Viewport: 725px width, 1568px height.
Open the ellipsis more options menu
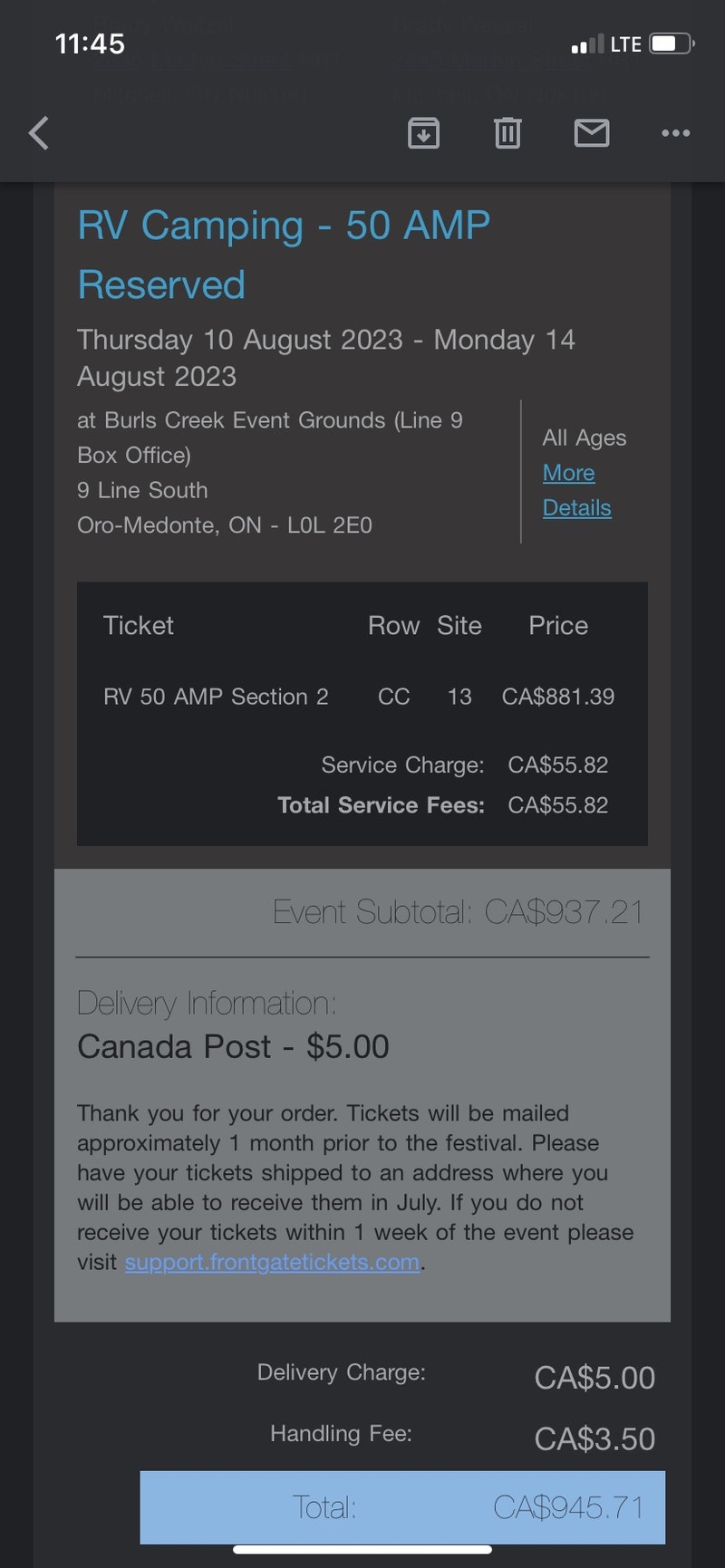675,133
